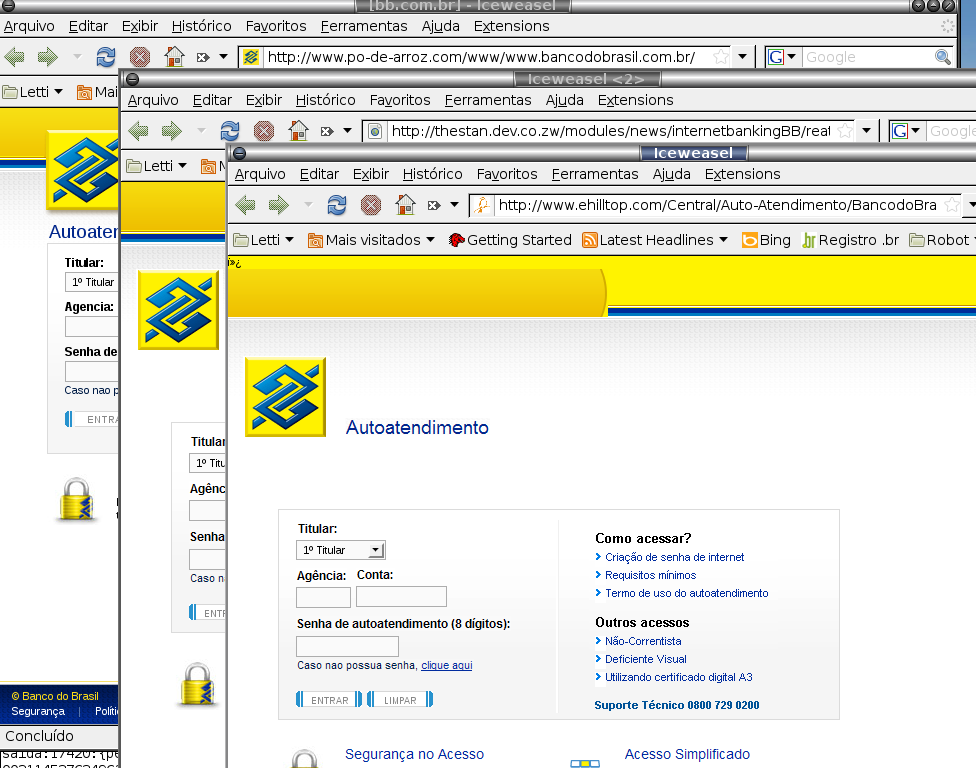This screenshot has height=768, width=976.
Task: Open Ajuda menu in front window
Action: (672, 174)
